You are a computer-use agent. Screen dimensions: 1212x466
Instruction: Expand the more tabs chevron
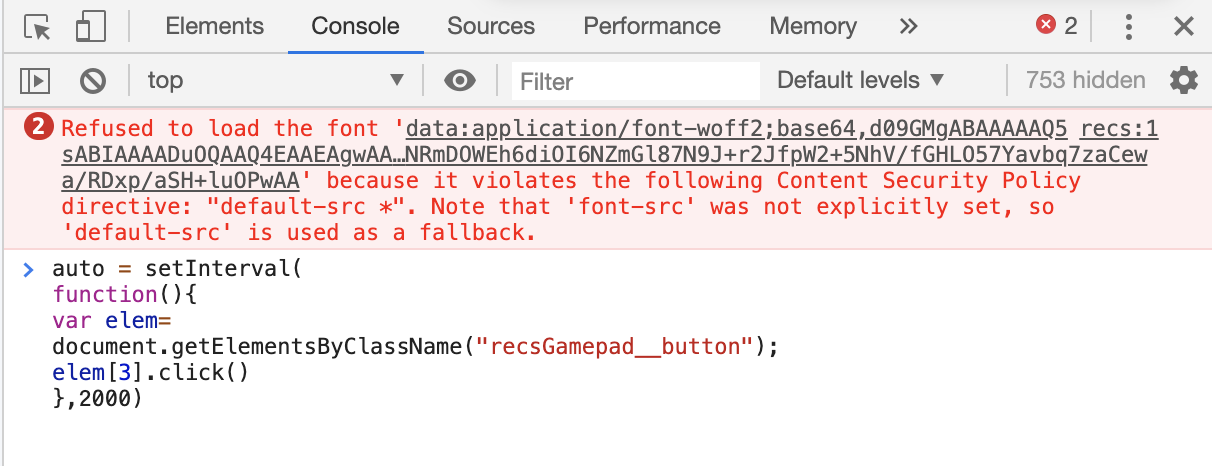[x=908, y=27]
